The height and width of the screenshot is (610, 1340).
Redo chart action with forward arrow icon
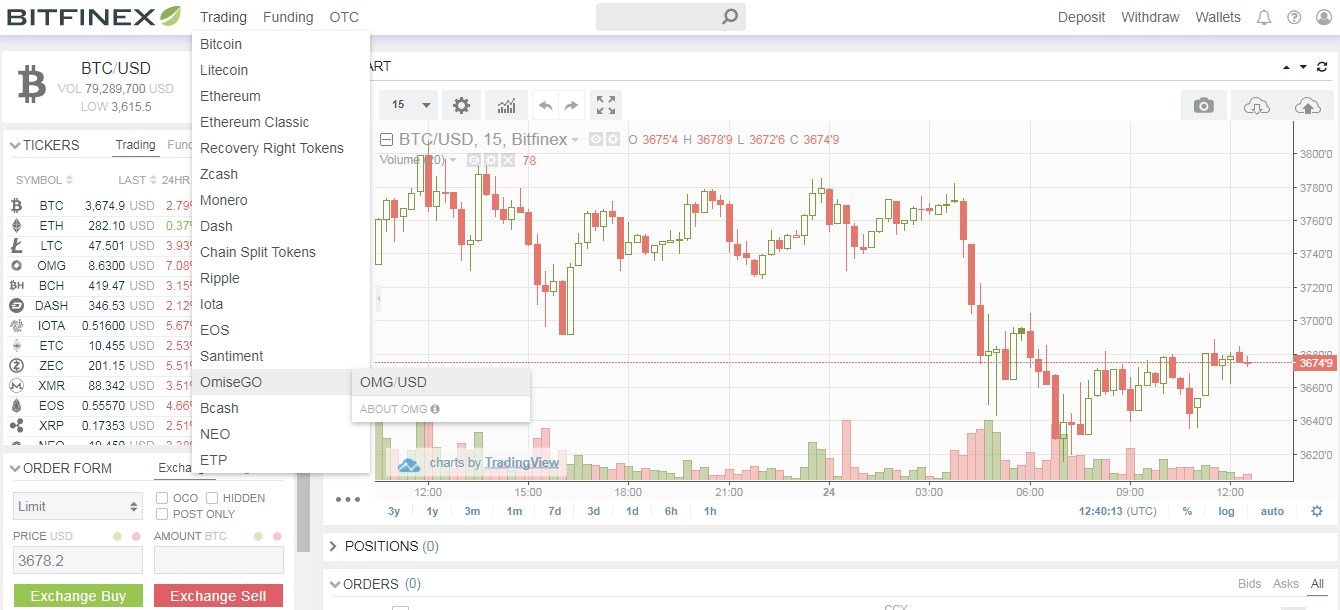pyautogui.click(x=571, y=104)
